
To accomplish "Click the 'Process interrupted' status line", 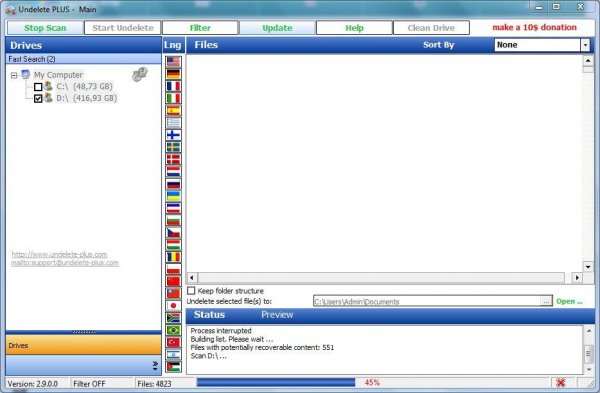I will click(221, 331).
